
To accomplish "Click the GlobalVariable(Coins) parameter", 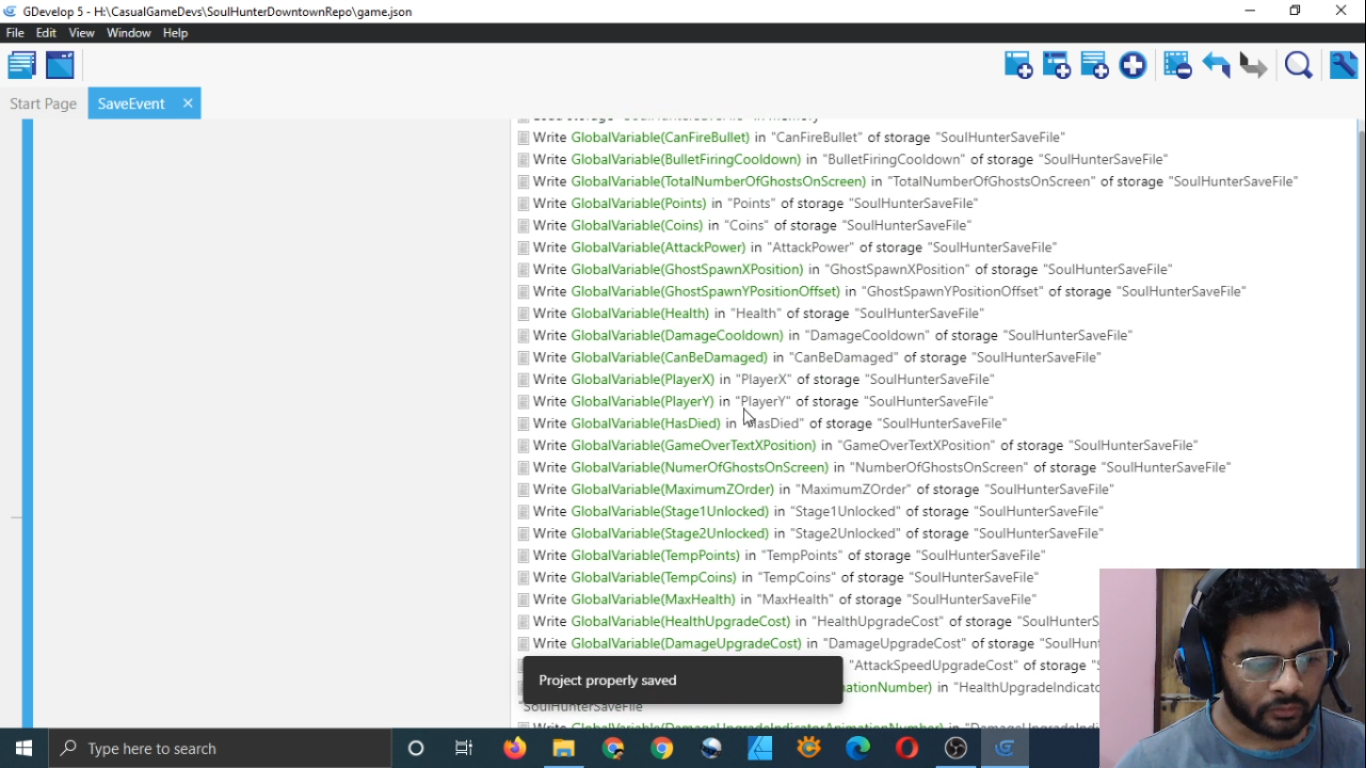I will tap(637, 225).
